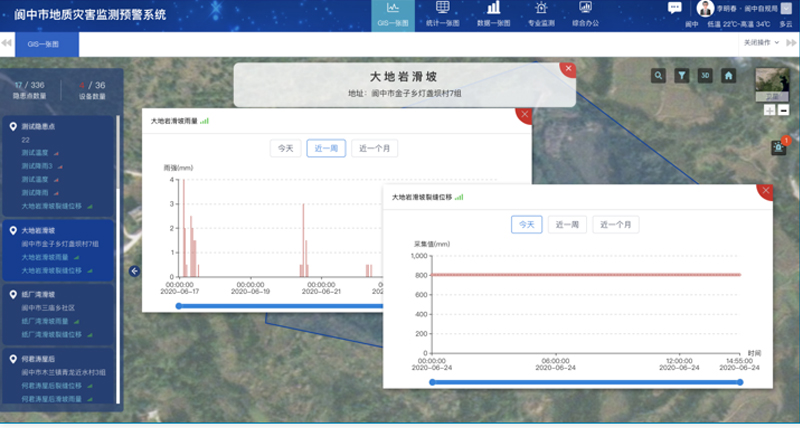Switch to the GIS一张图 top module
The width and height of the screenshot is (800, 428).
tap(392, 13)
